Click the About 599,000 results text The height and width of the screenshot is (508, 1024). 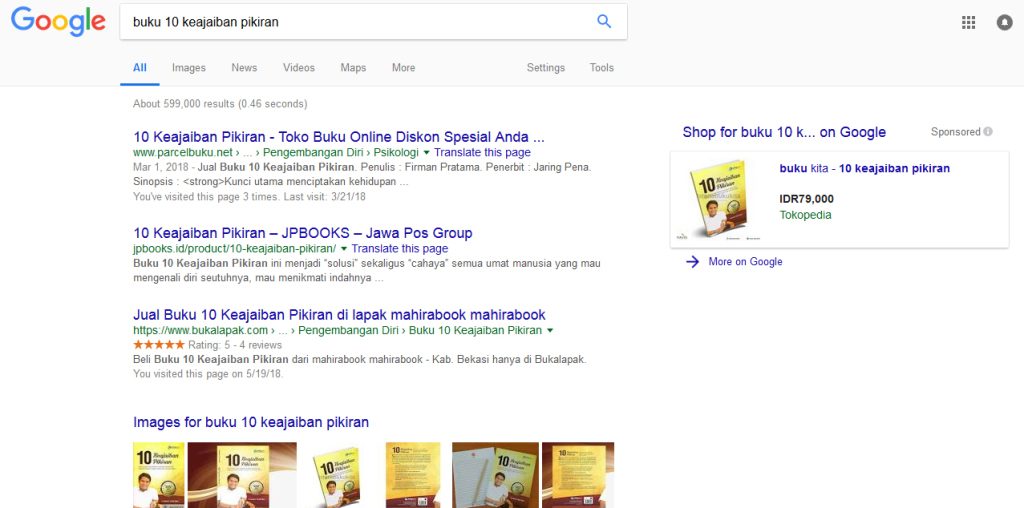(220, 104)
